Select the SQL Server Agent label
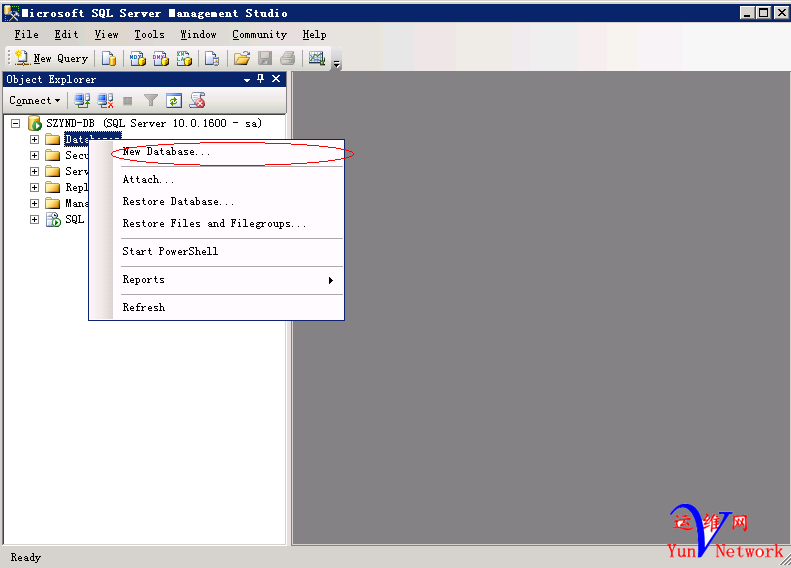The image size is (791, 568). click(x=75, y=219)
